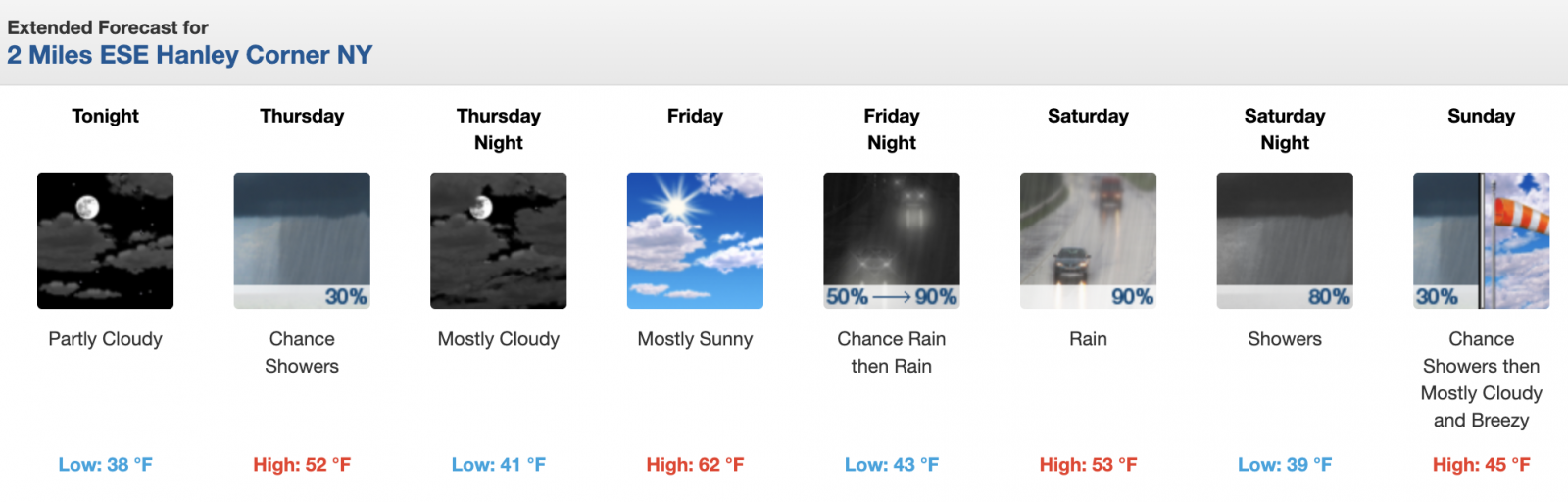The image size is (1568, 502).
Task: Click the 2 Miles ESE Hanley Corner NY link
Action: [x=190, y=55]
